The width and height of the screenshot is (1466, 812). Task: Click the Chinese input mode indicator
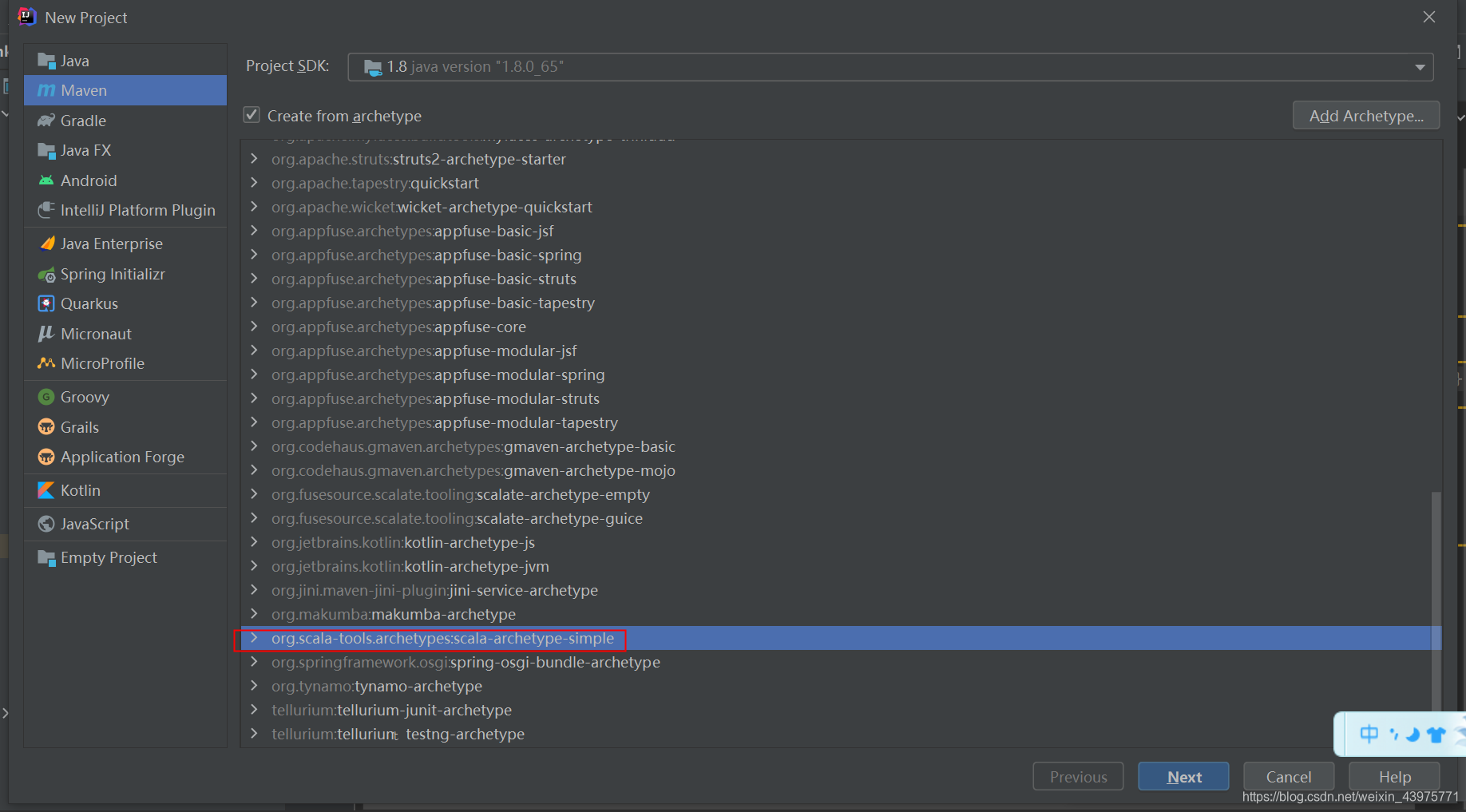point(1369,734)
